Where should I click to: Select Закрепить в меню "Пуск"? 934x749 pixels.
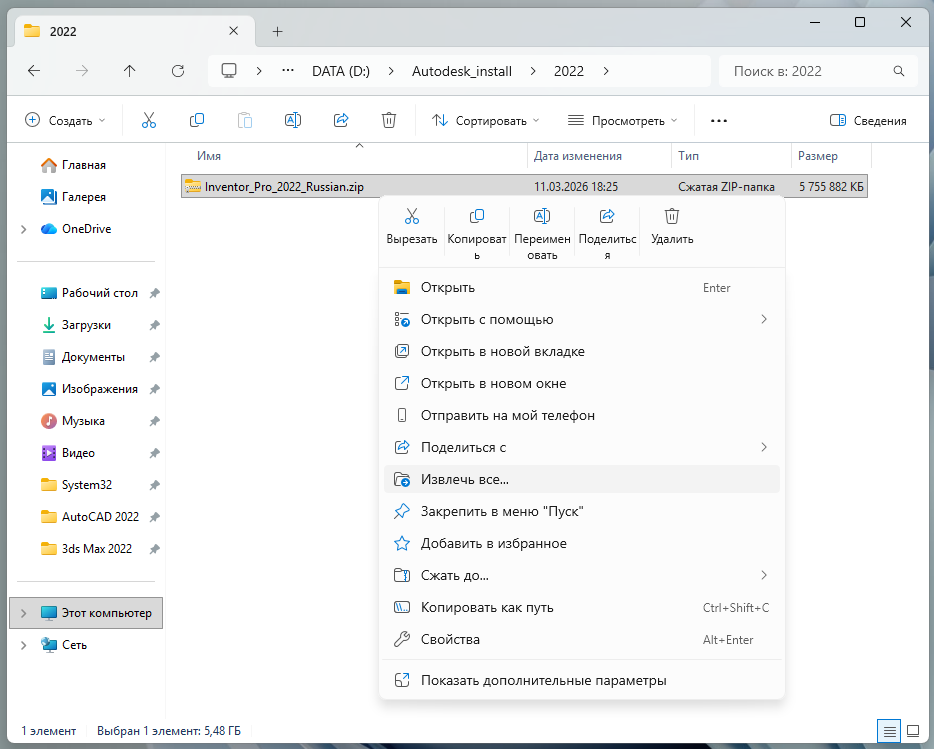[582, 511]
